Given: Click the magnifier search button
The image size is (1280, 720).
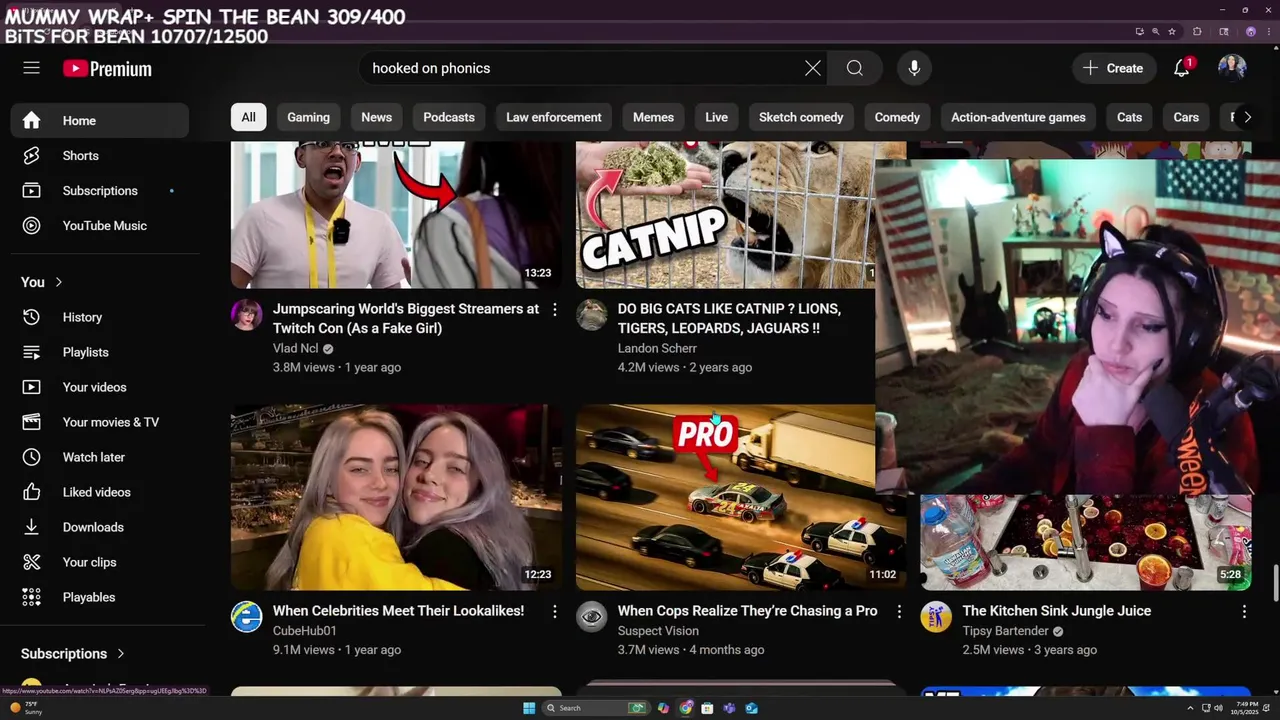Looking at the screenshot, I should [x=854, y=68].
